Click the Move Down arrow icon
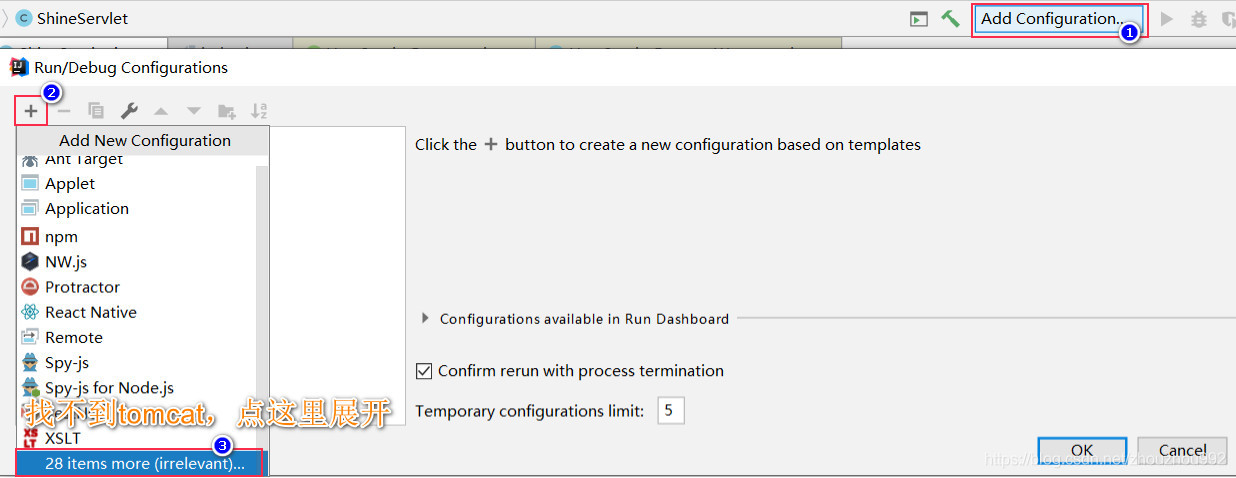1236x478 pixels. tap(194, 111)
